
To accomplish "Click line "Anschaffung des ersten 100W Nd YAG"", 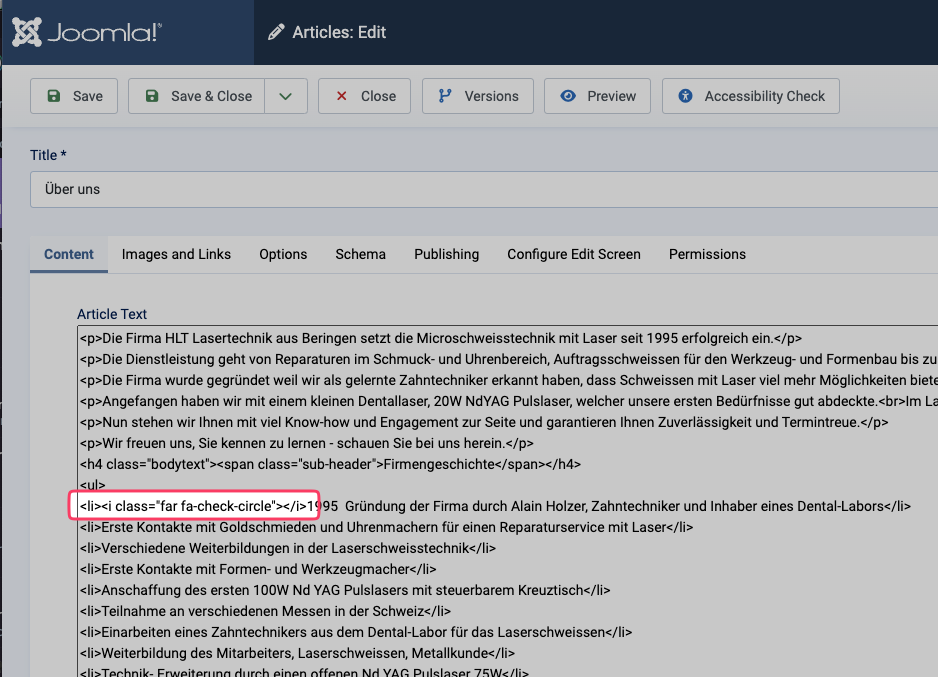I will (x=345, y=590).
